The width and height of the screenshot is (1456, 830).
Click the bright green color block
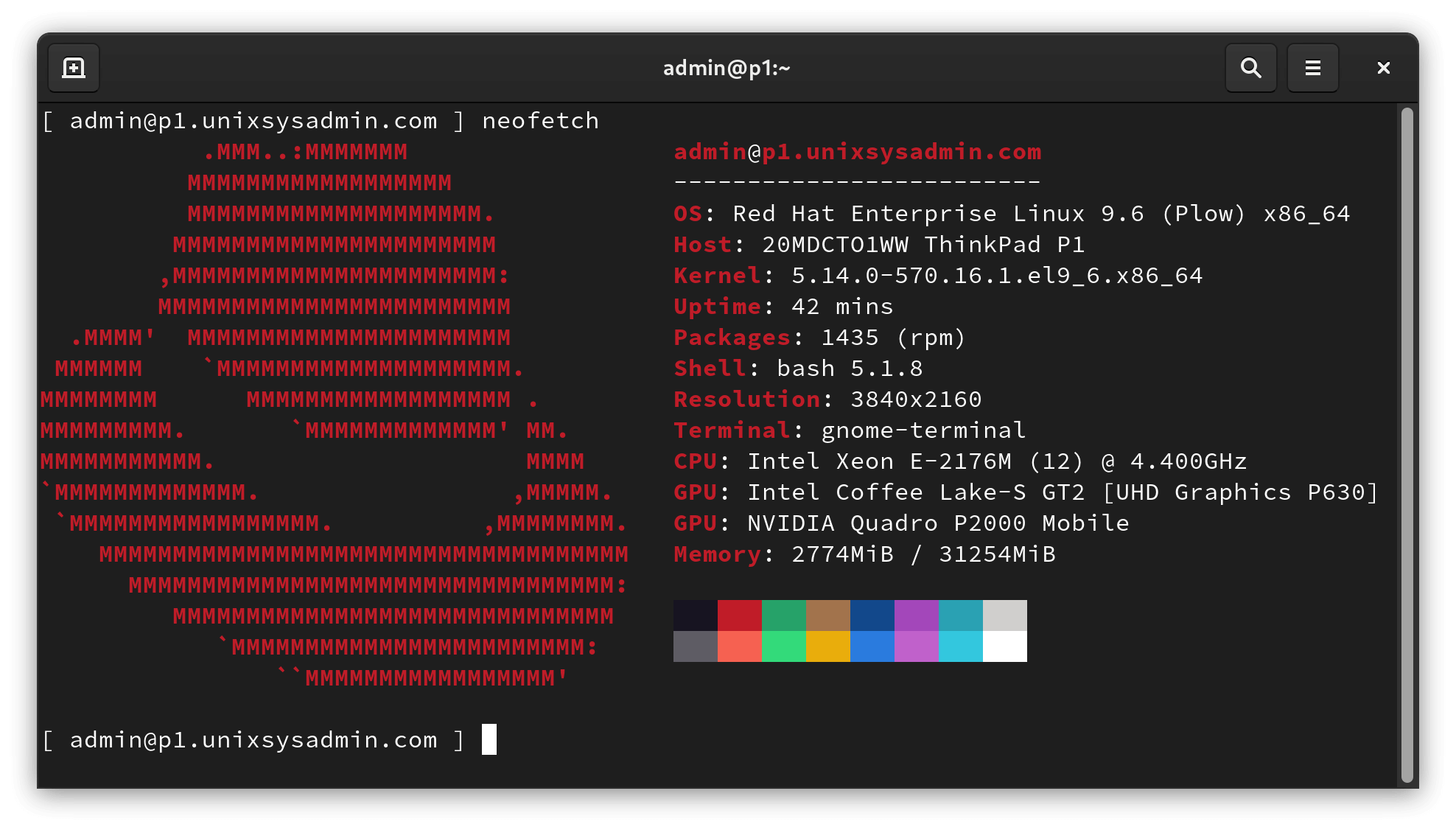click(x=784, y=646)
